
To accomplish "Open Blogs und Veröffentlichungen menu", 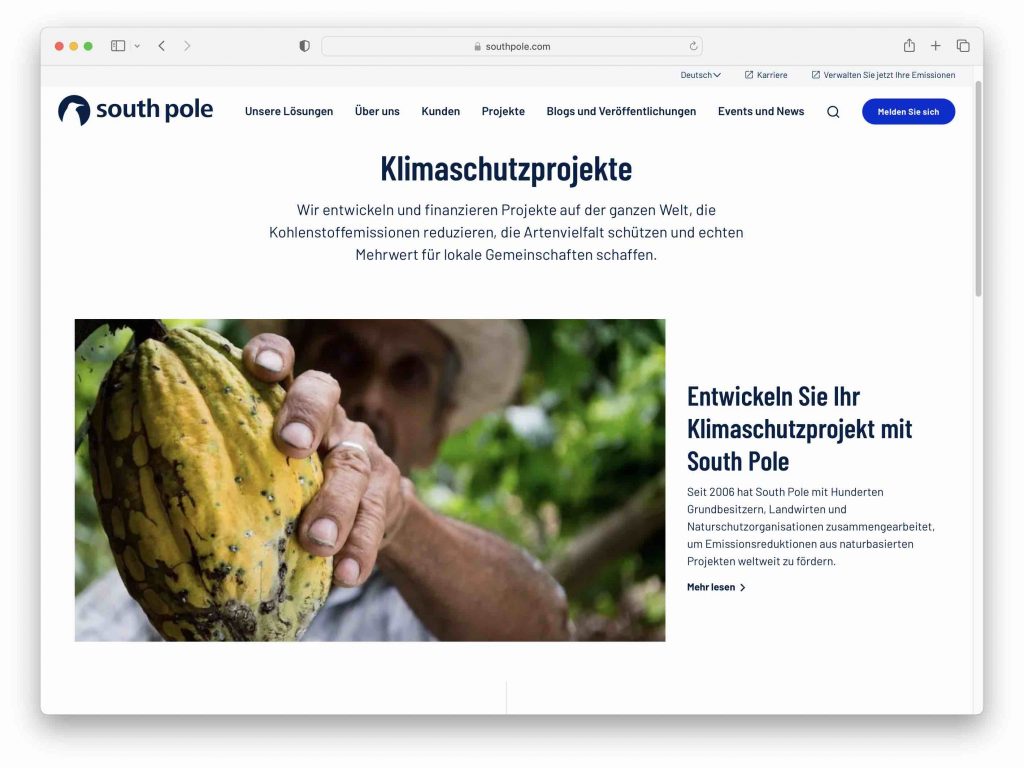I will tap(621, 112).
